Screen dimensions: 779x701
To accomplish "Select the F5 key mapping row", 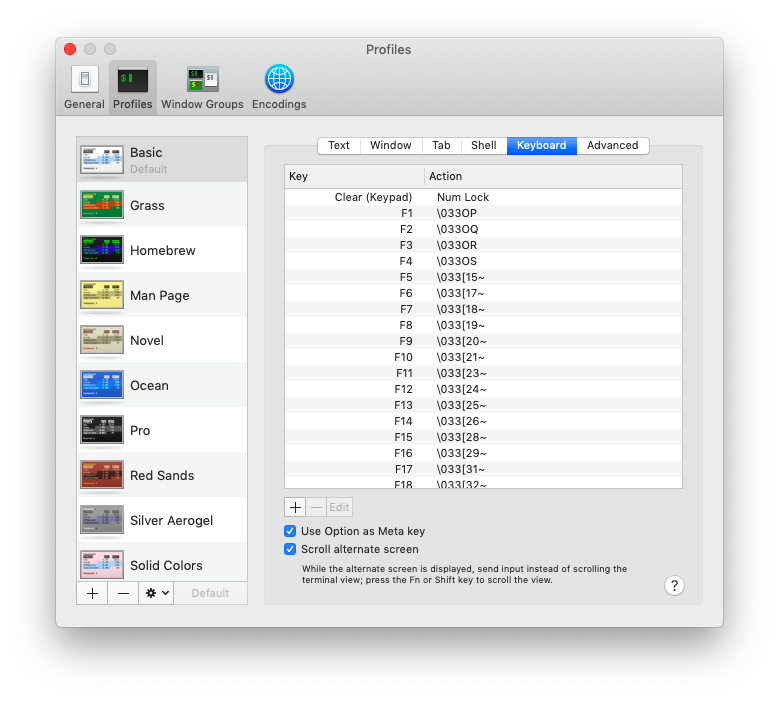I will point(483,277).
